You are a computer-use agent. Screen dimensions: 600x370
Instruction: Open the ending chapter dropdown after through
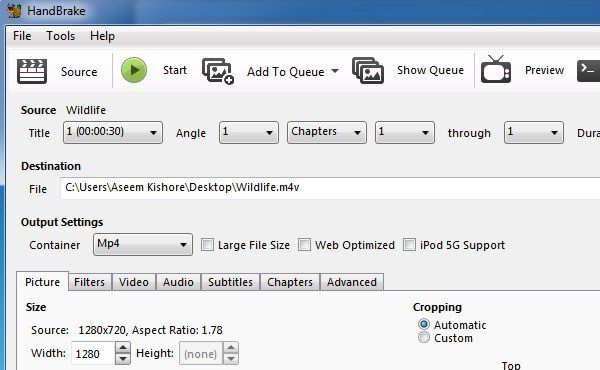click(x=534, y=132)
